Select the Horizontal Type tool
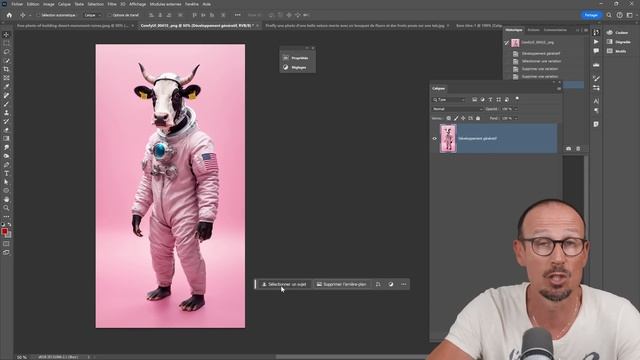The image size is (640, 360). pyautogui.click(x=6, y=173)
